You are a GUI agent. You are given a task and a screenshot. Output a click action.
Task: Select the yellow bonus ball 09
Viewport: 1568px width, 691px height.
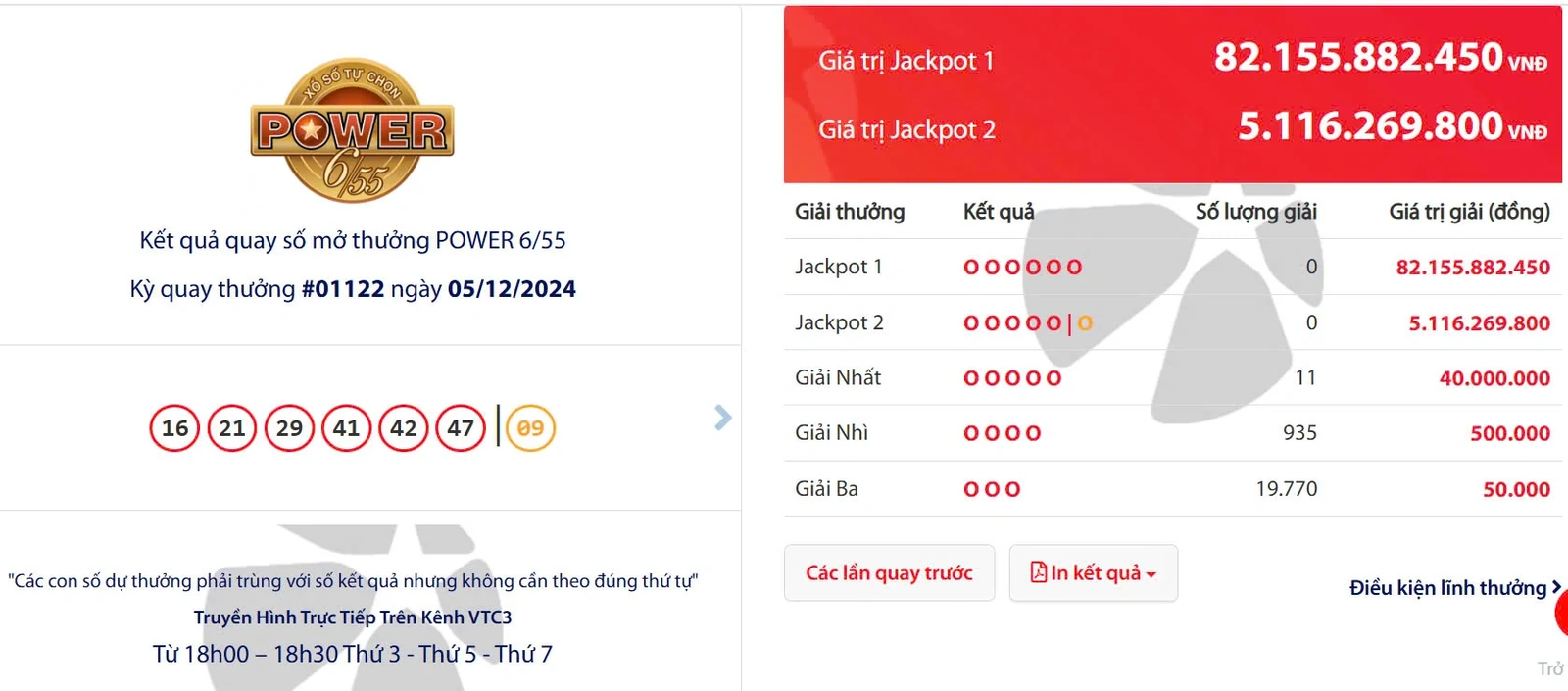[528, 428]
